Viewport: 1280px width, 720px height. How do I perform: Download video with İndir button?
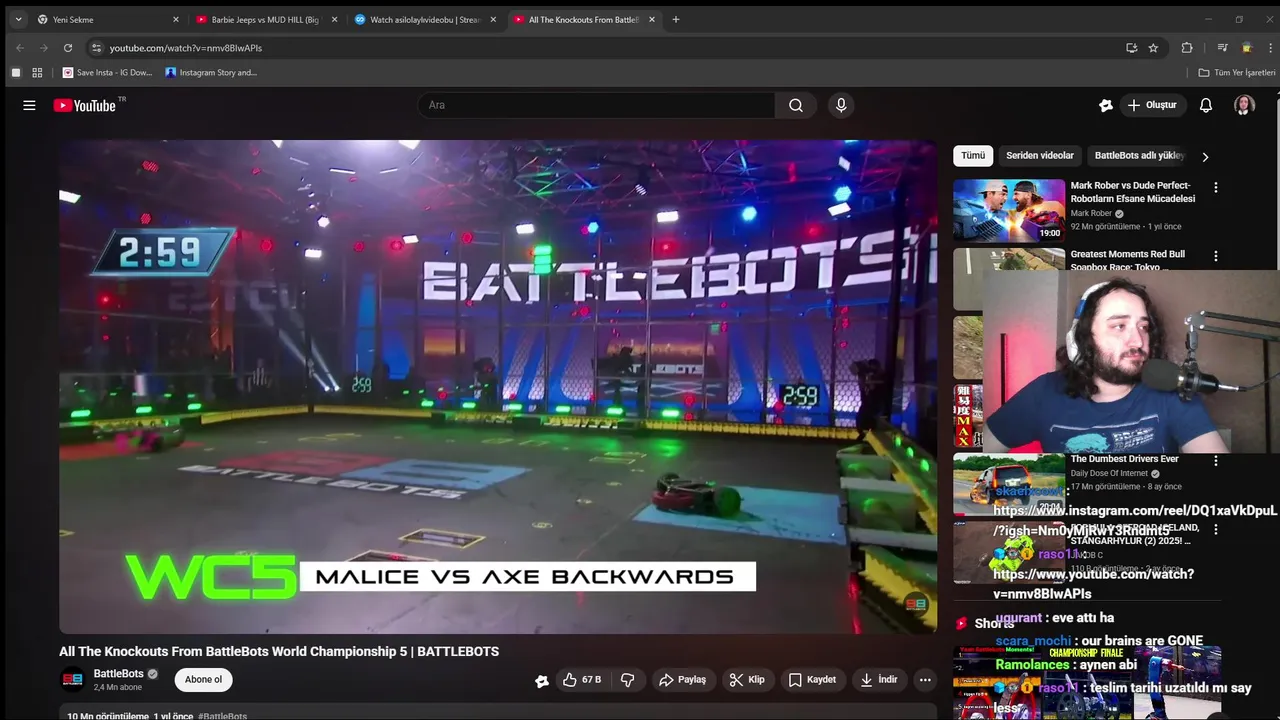click(x=878, y=680)
